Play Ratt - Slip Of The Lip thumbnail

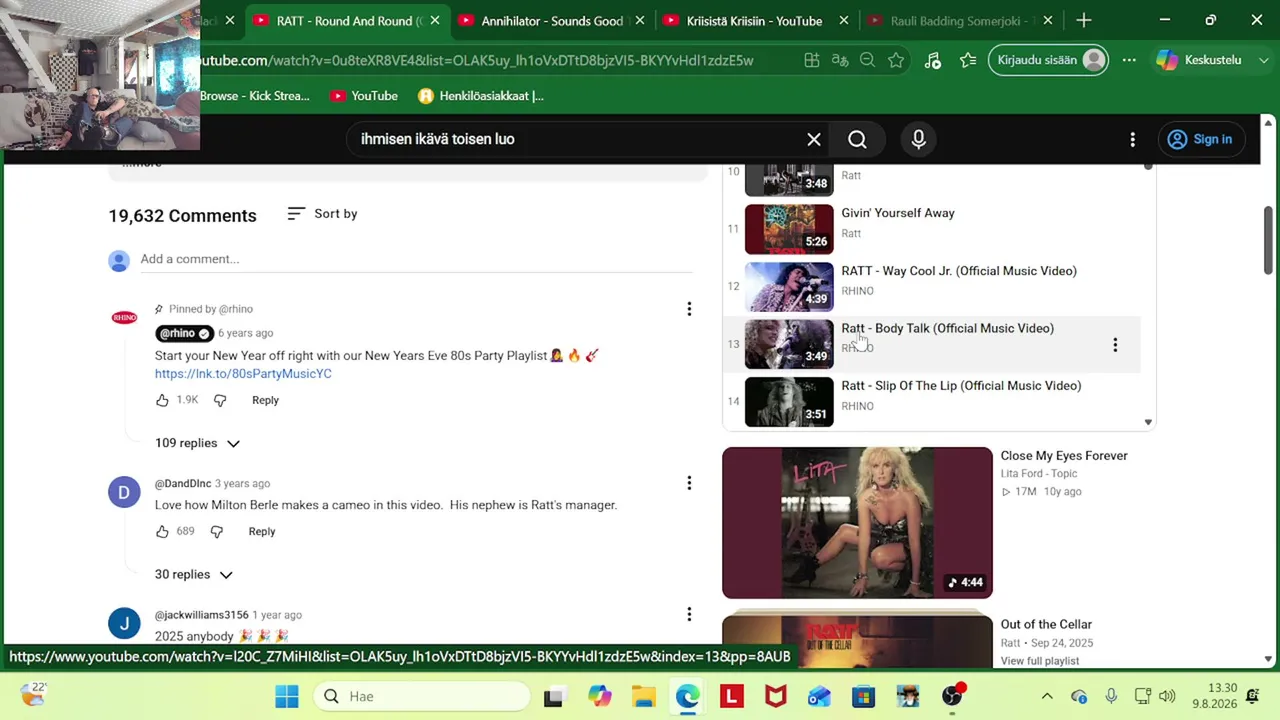click(x=789, y=401)
